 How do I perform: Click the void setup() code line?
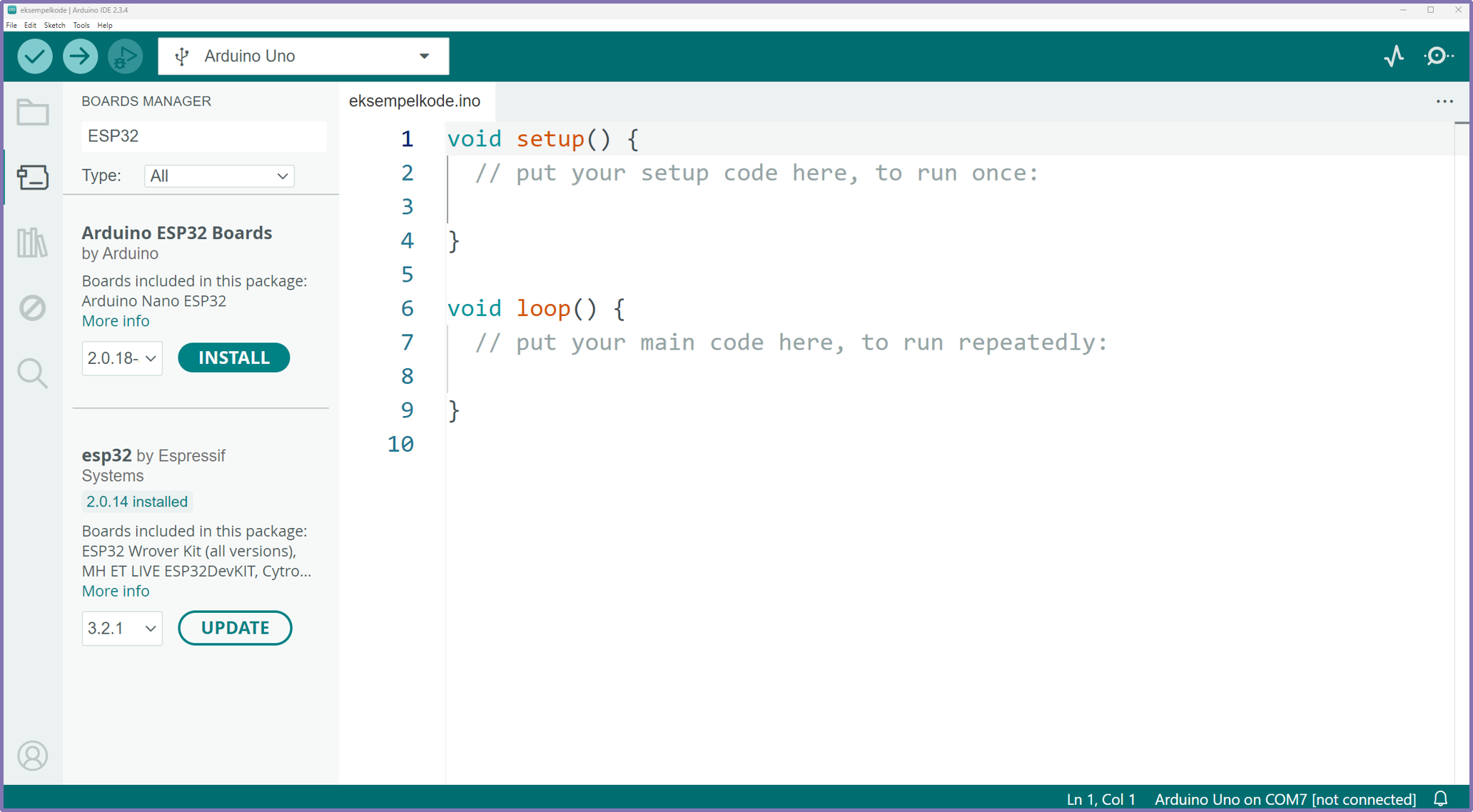coord(543,138)
